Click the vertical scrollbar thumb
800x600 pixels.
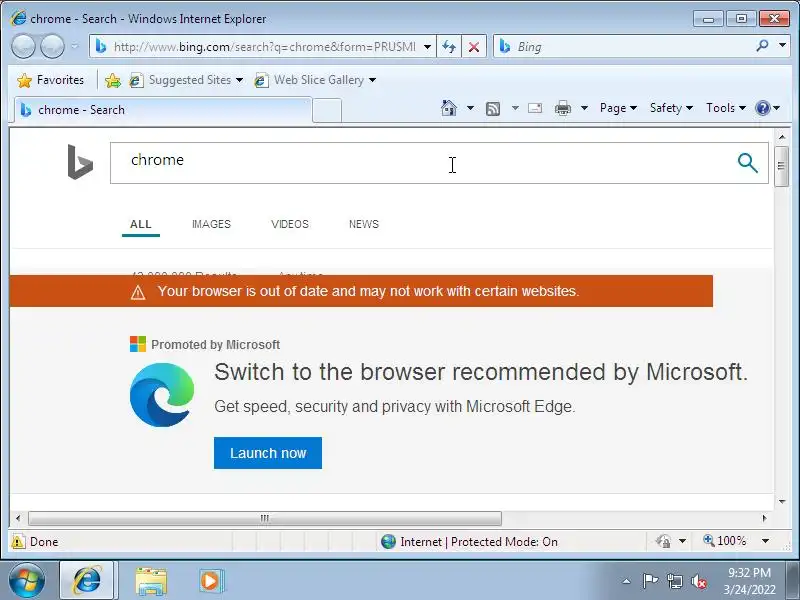point(781,166)
